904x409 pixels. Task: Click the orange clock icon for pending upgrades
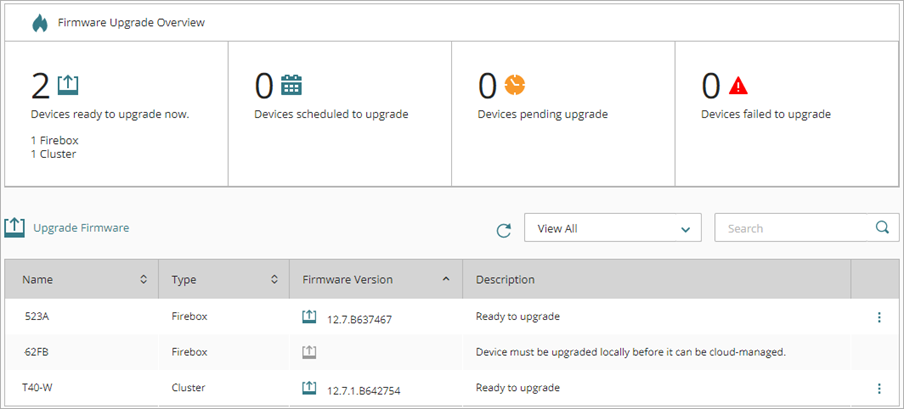pyautogui.click(x=515, y=85)
